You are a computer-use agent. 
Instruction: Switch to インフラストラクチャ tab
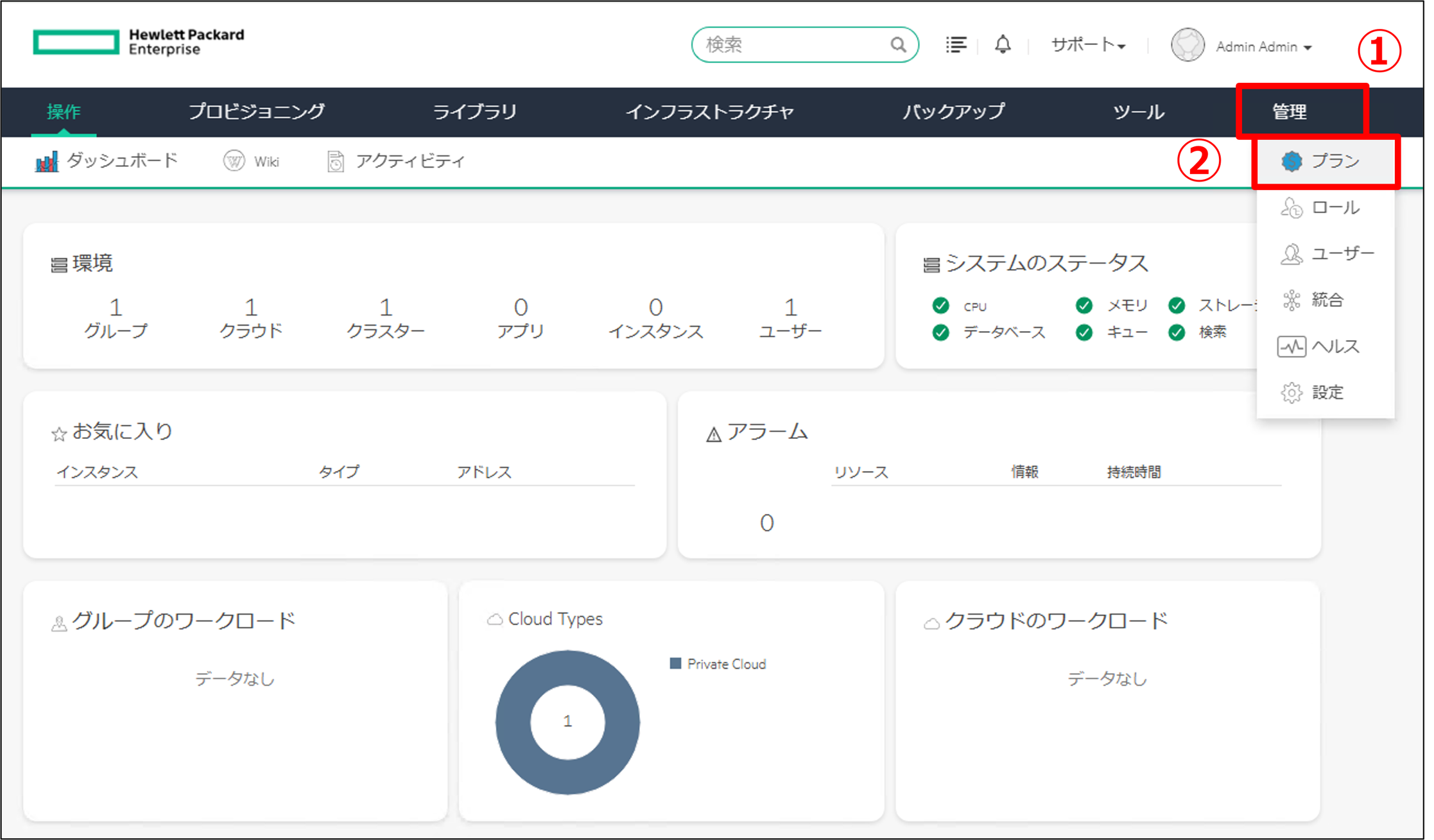[710, 112]
